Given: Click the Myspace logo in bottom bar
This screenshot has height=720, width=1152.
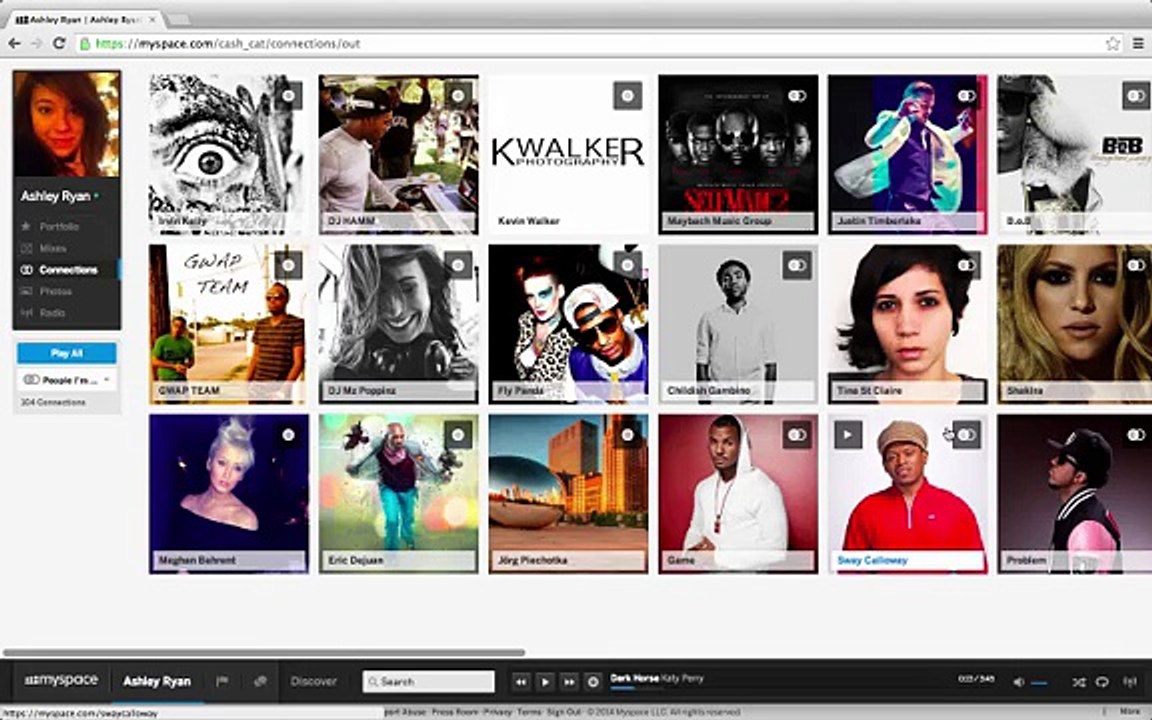Looking at the screenshot, I should tap(61, 680).
